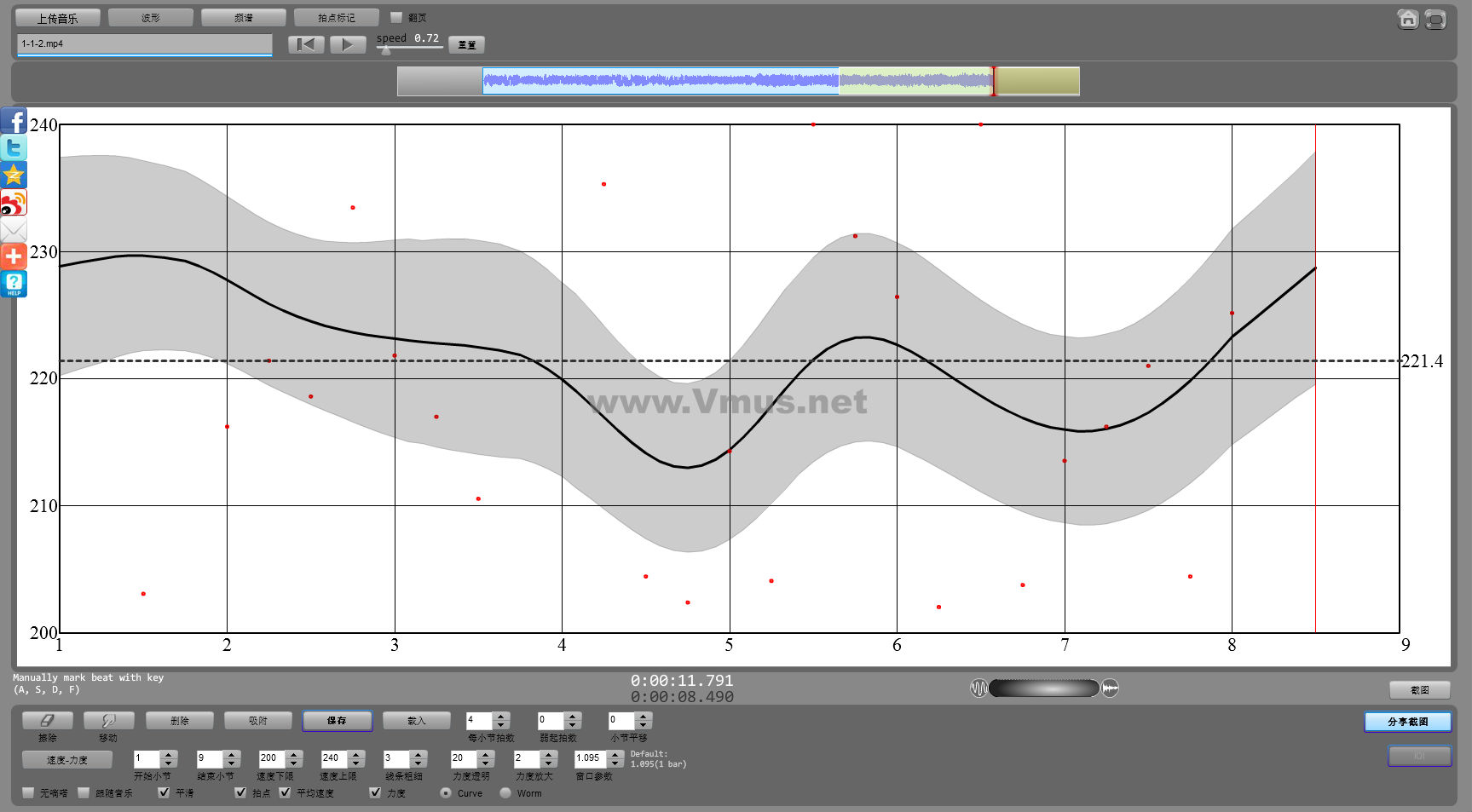This screenshot has width=1472, height=812.
Task: Go to the home icon at top right
Action: 1408,19
